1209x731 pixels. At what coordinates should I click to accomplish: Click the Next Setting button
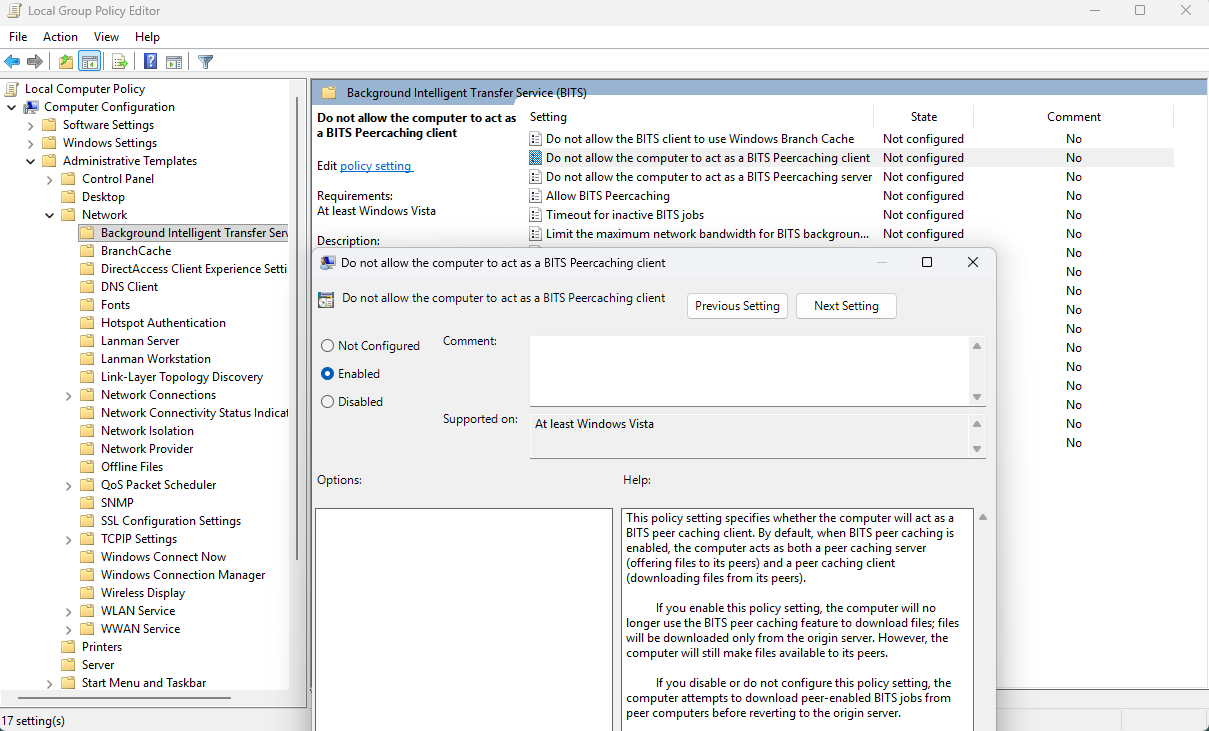click(x=845, y=306)
